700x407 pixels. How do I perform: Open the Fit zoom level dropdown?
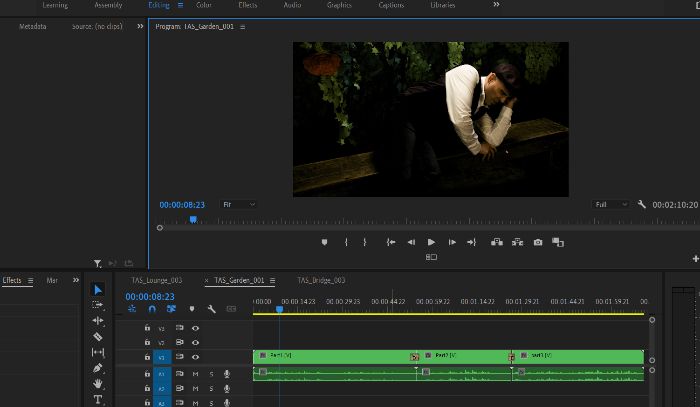click(x=238, y=204)
